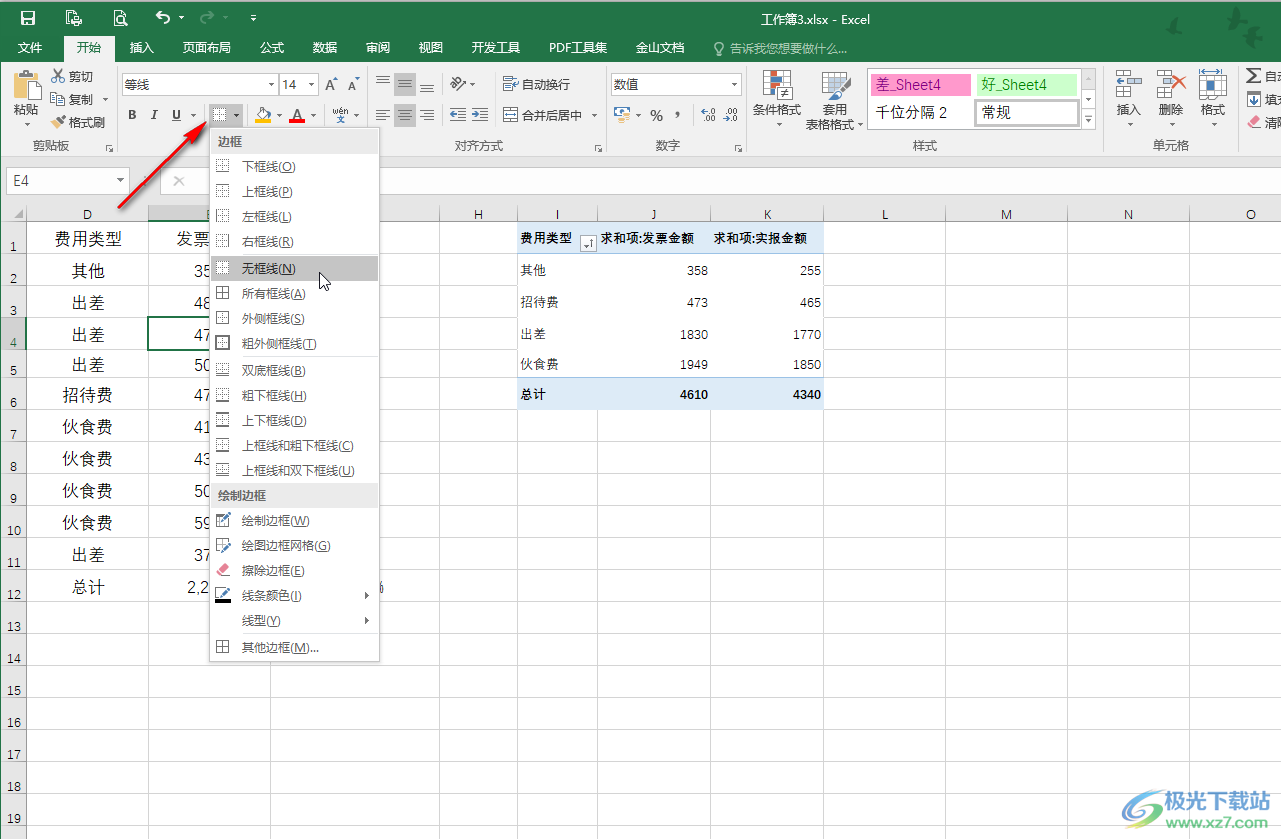Click the red font color A icon
This screenshot has height=839, width=1281.
coord(297,115)
